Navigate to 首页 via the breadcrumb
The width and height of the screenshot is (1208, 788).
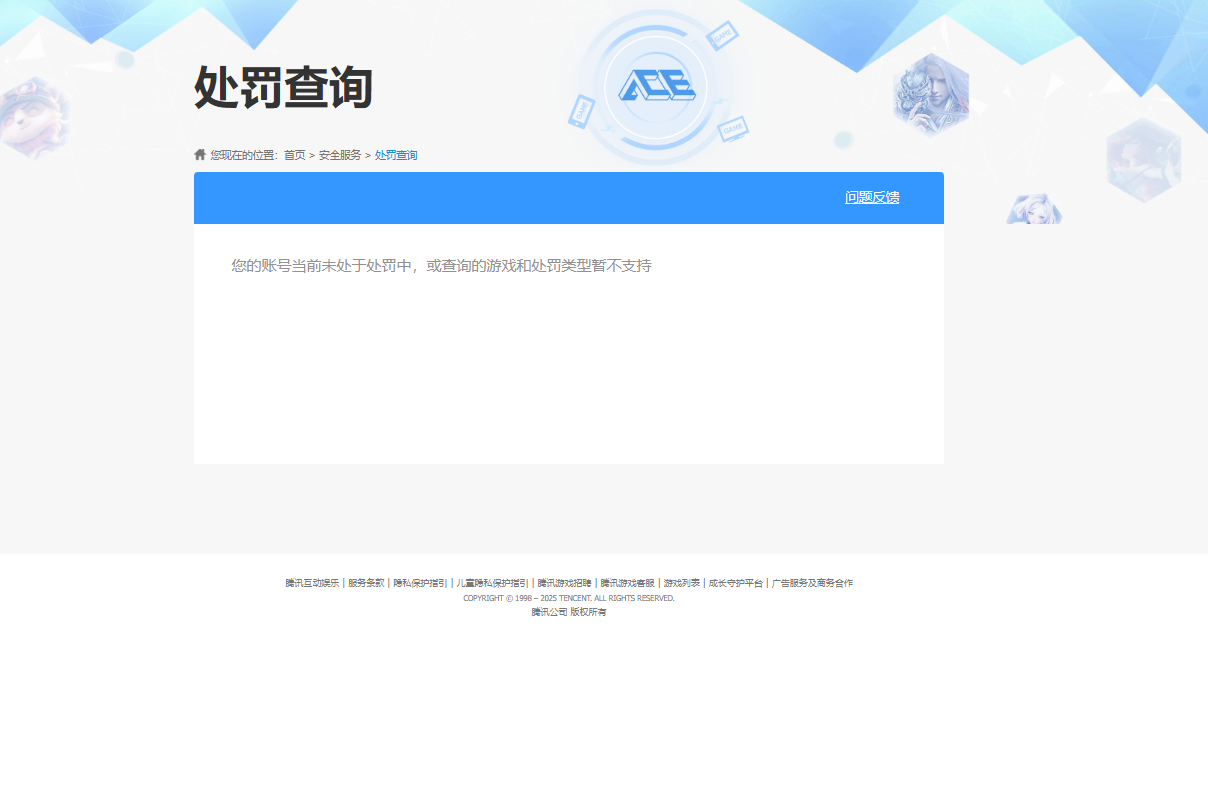(x=293, y=155)
